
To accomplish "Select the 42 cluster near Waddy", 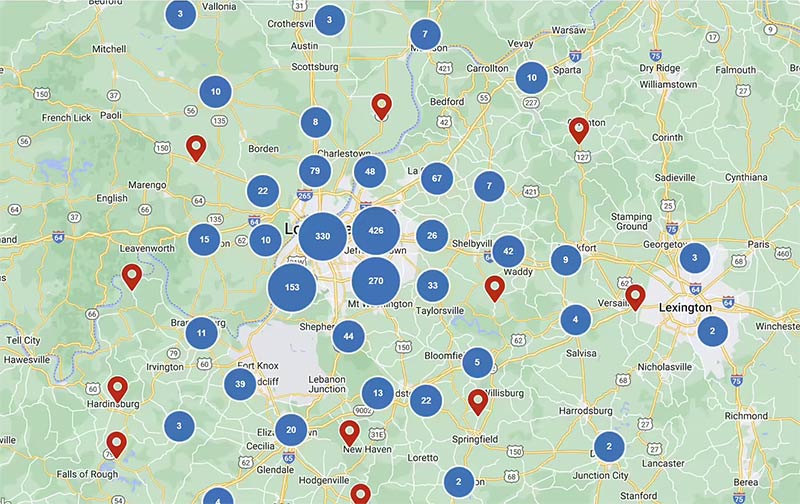I will click(x=509, y=250).
